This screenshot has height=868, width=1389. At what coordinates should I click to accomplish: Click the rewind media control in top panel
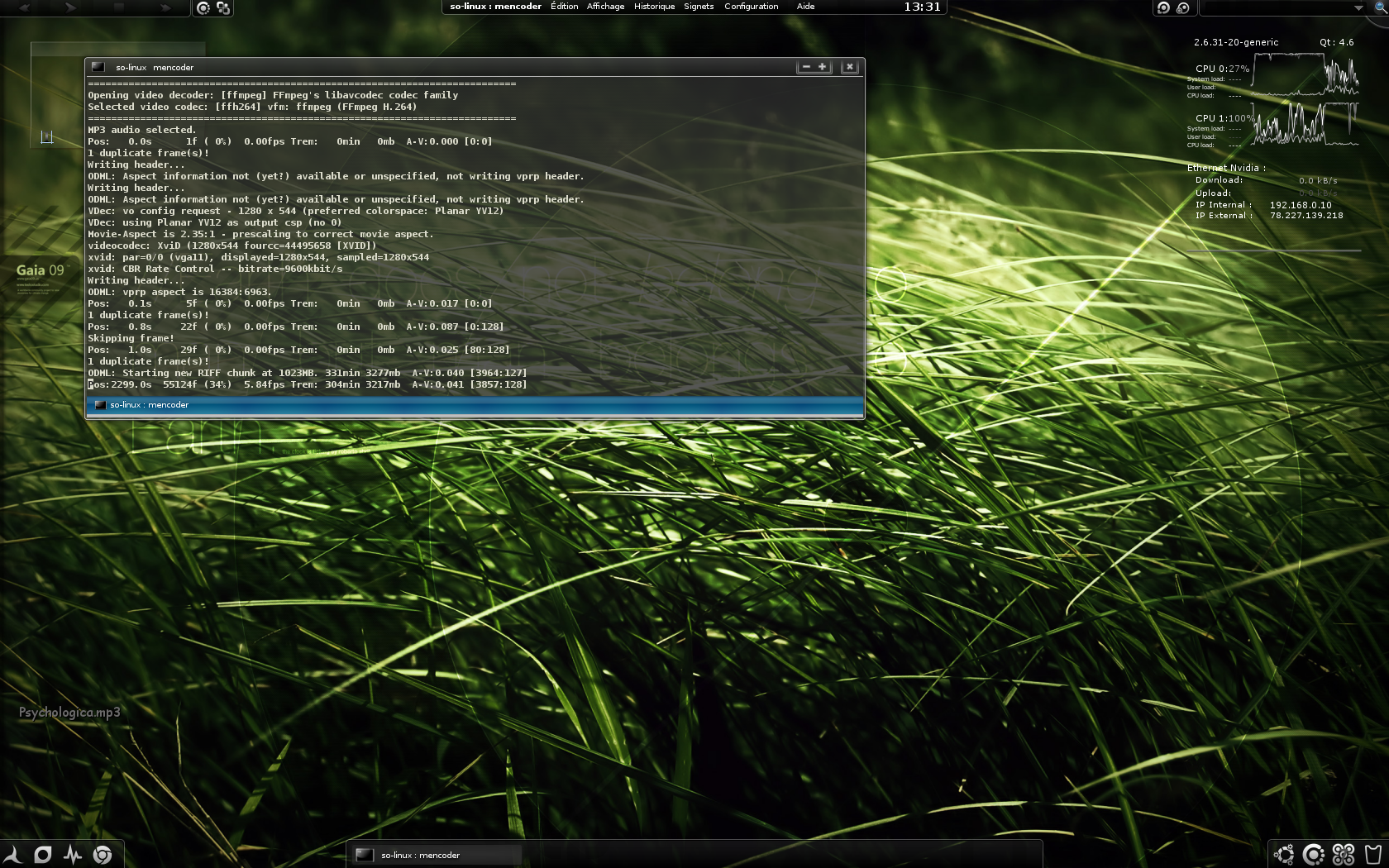[x=24, y=7]
